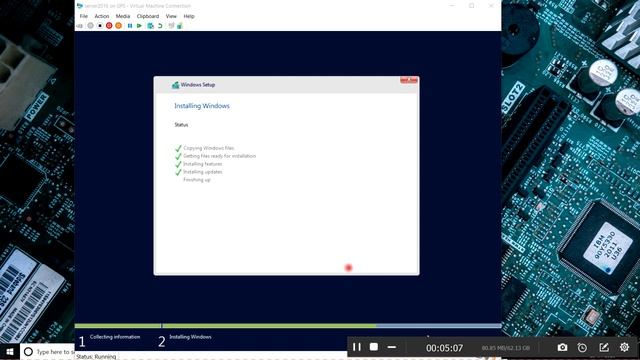
Task: Pause the screen recording
Action: coord(357,347)
